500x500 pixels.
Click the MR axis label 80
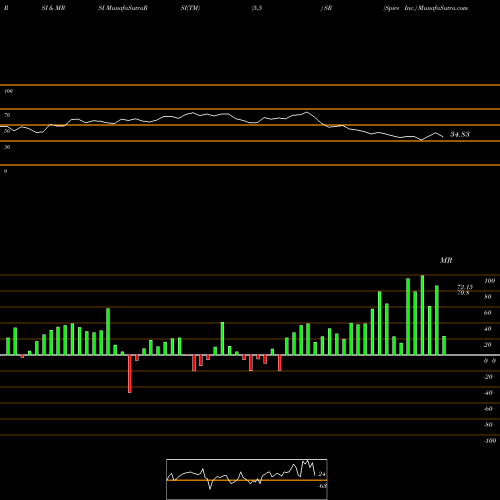click(x=488, y=297)
